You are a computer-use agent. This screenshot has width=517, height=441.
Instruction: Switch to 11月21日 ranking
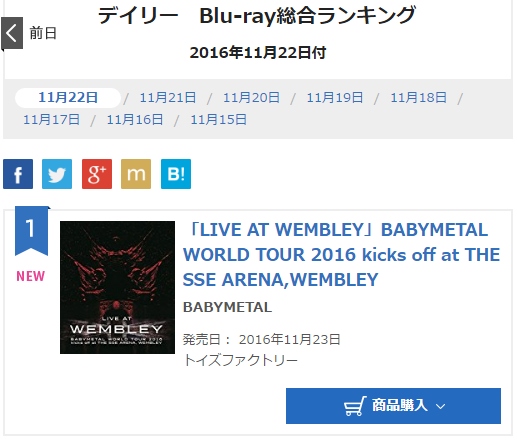(168, 98)
